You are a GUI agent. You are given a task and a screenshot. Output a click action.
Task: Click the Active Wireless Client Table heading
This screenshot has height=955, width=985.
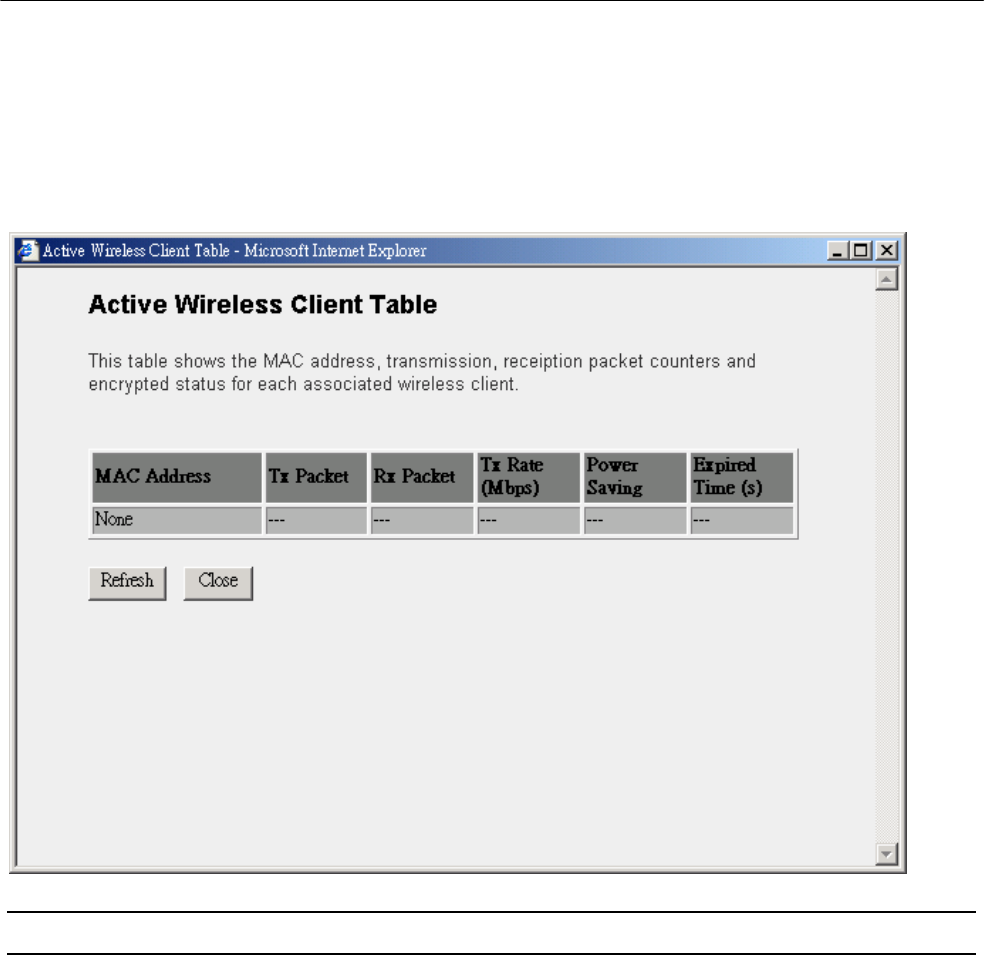tap(263, 305)
